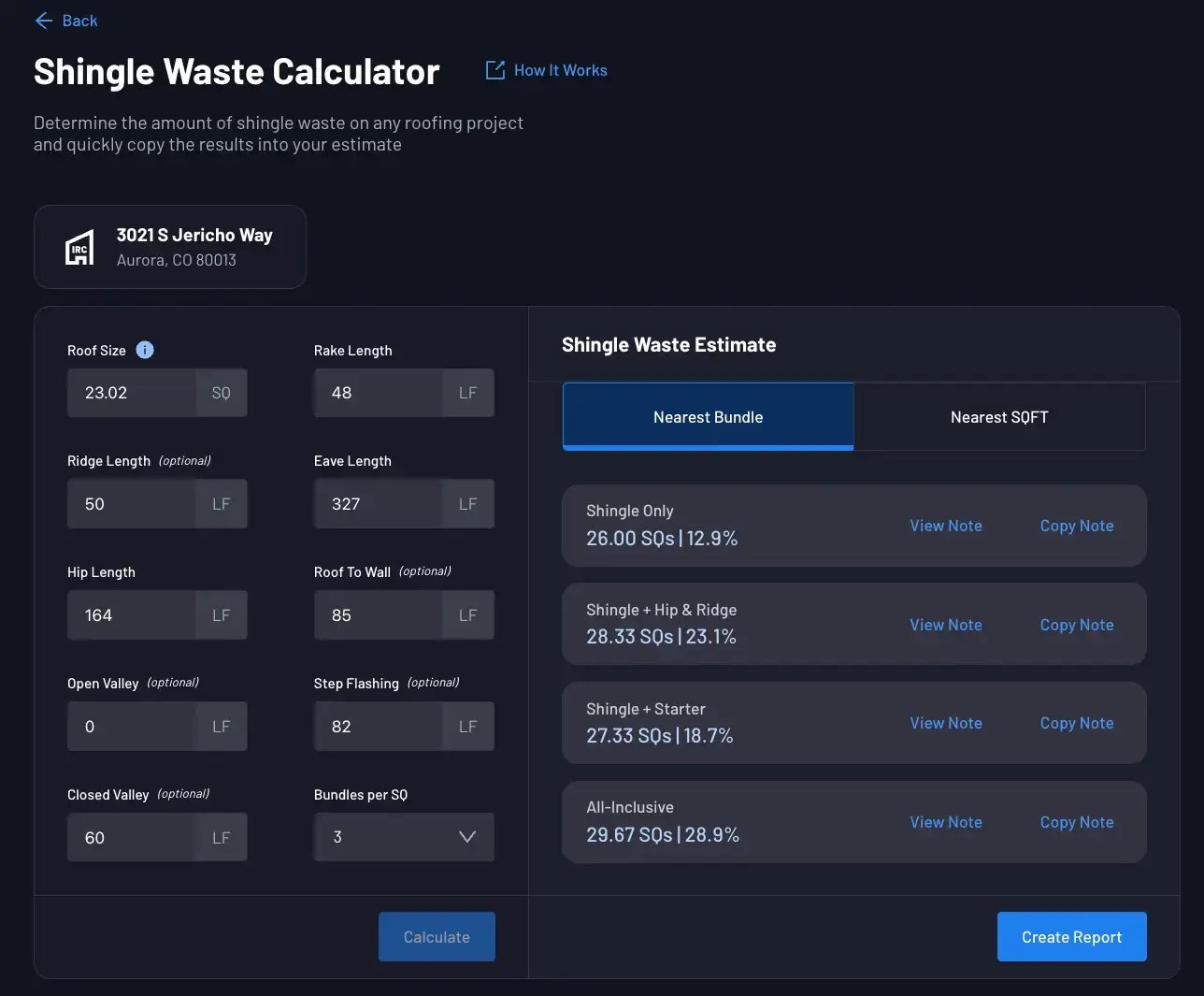Switch to the Nearest Bundle tab
1204x996 pixels.
pos(708,417)
